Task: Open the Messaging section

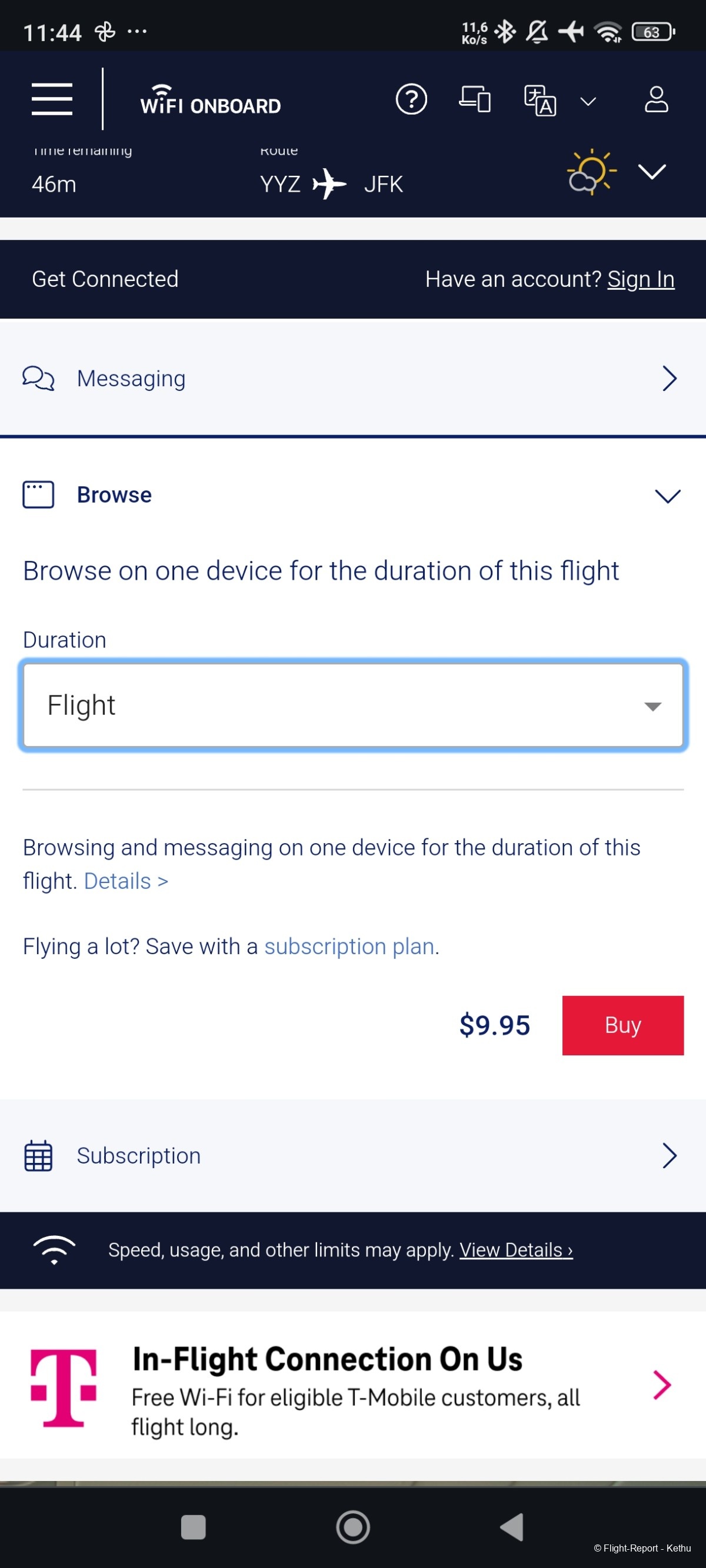Action: 354,378
